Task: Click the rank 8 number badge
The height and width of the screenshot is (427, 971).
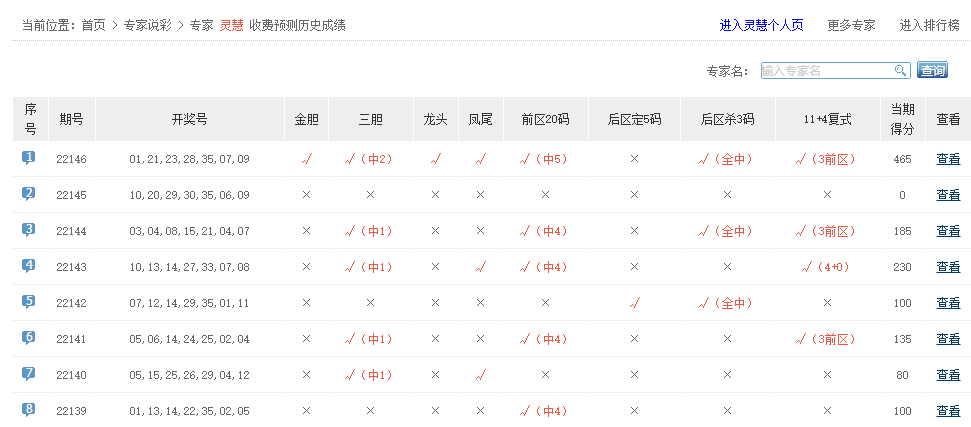Action: pyautogui.click(x=29, y=410)
